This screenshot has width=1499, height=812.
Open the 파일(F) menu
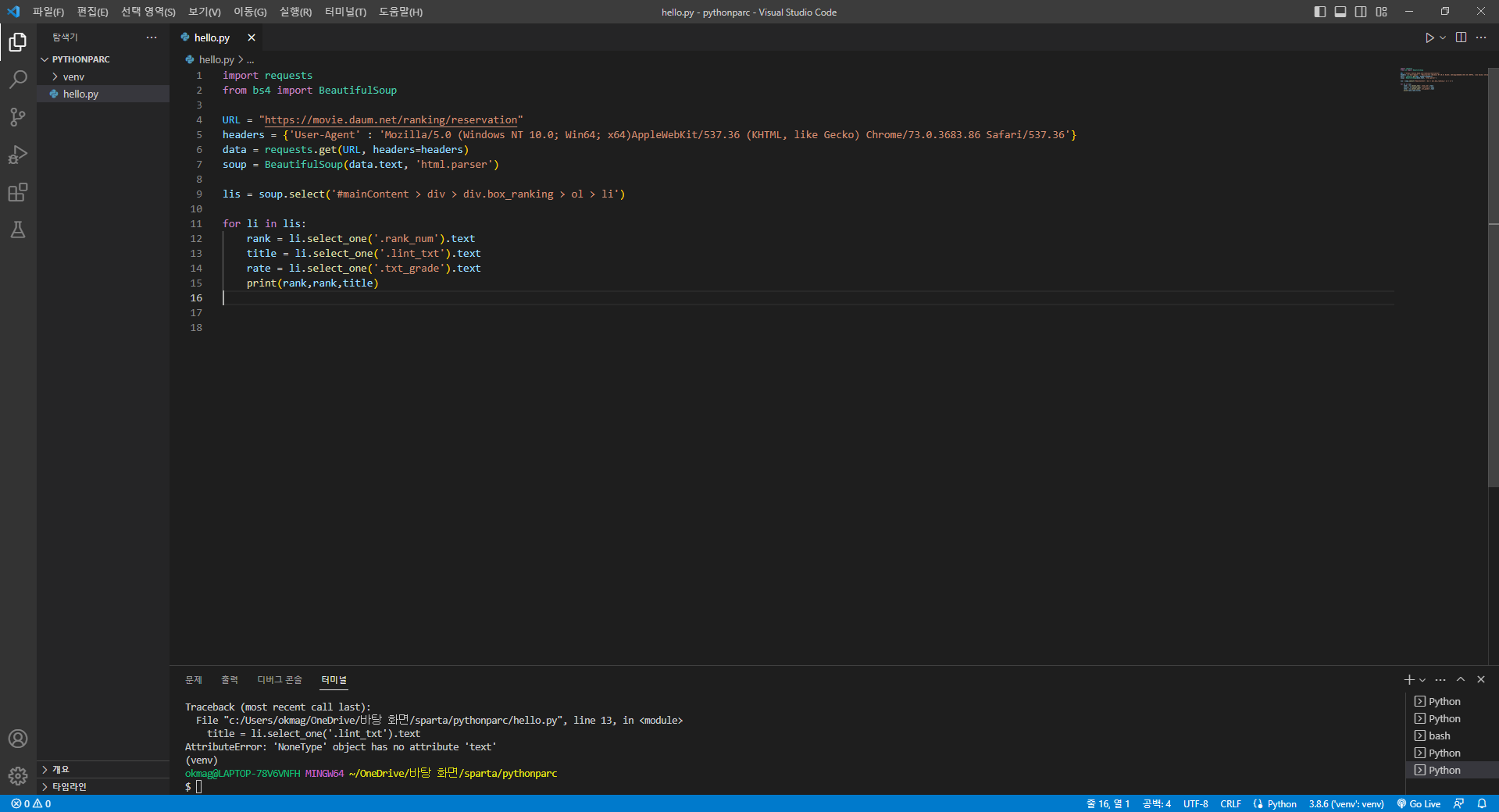tap(48, 12)
